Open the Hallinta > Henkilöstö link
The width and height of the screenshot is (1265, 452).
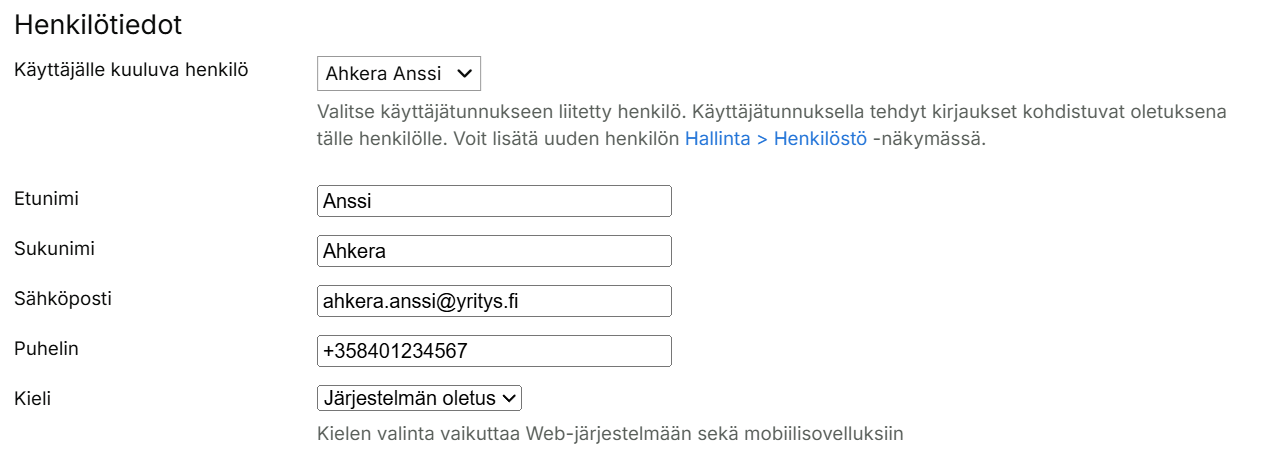[x=775, y=139]
